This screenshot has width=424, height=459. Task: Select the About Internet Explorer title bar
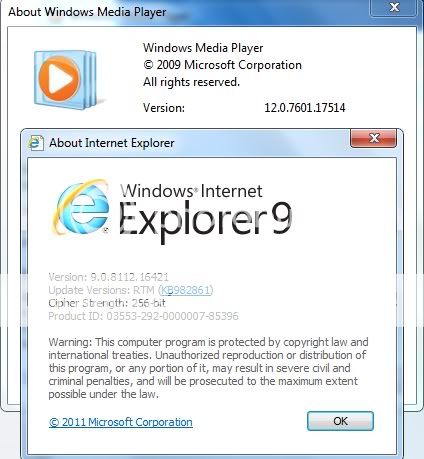[188, 143]
